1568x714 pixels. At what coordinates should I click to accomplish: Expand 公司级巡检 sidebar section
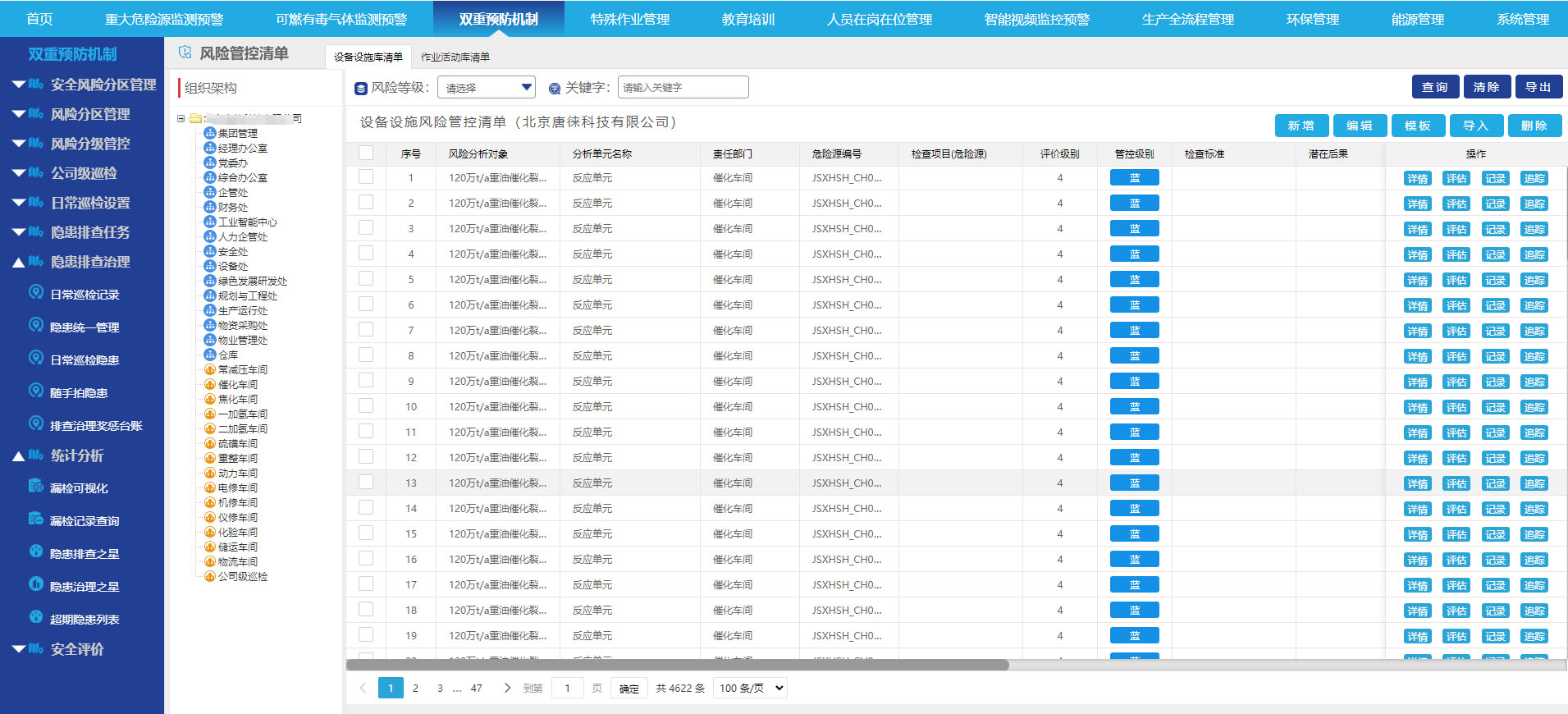[x=18, y=172]
